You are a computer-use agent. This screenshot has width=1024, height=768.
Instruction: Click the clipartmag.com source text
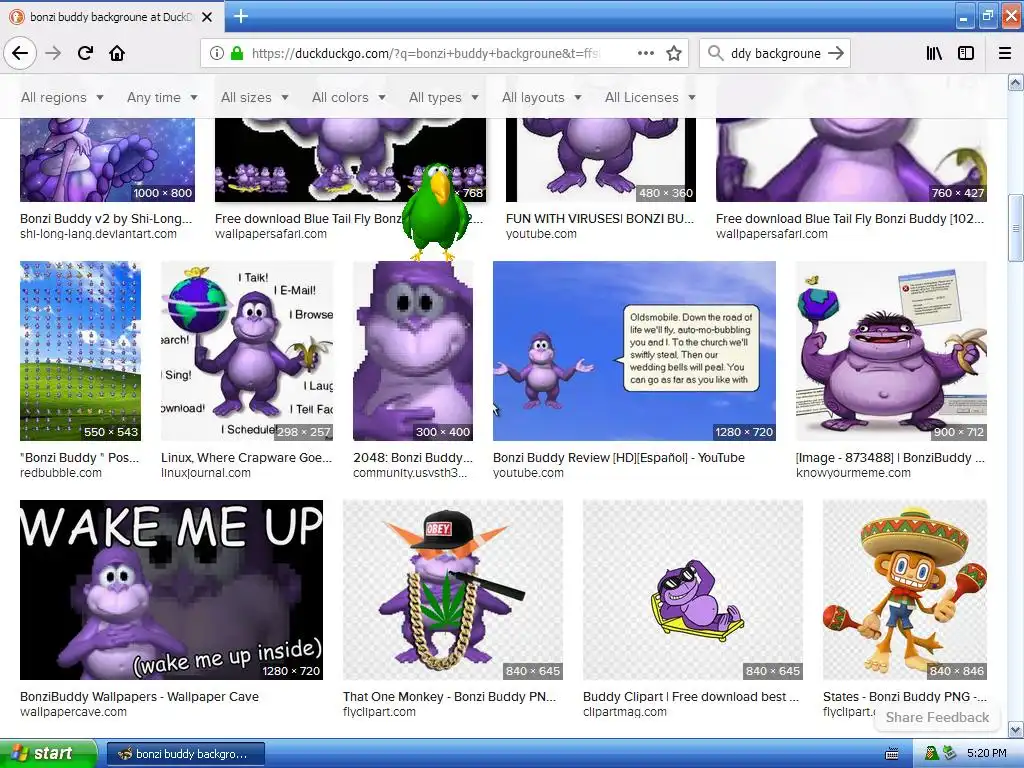tap(625, 712)
